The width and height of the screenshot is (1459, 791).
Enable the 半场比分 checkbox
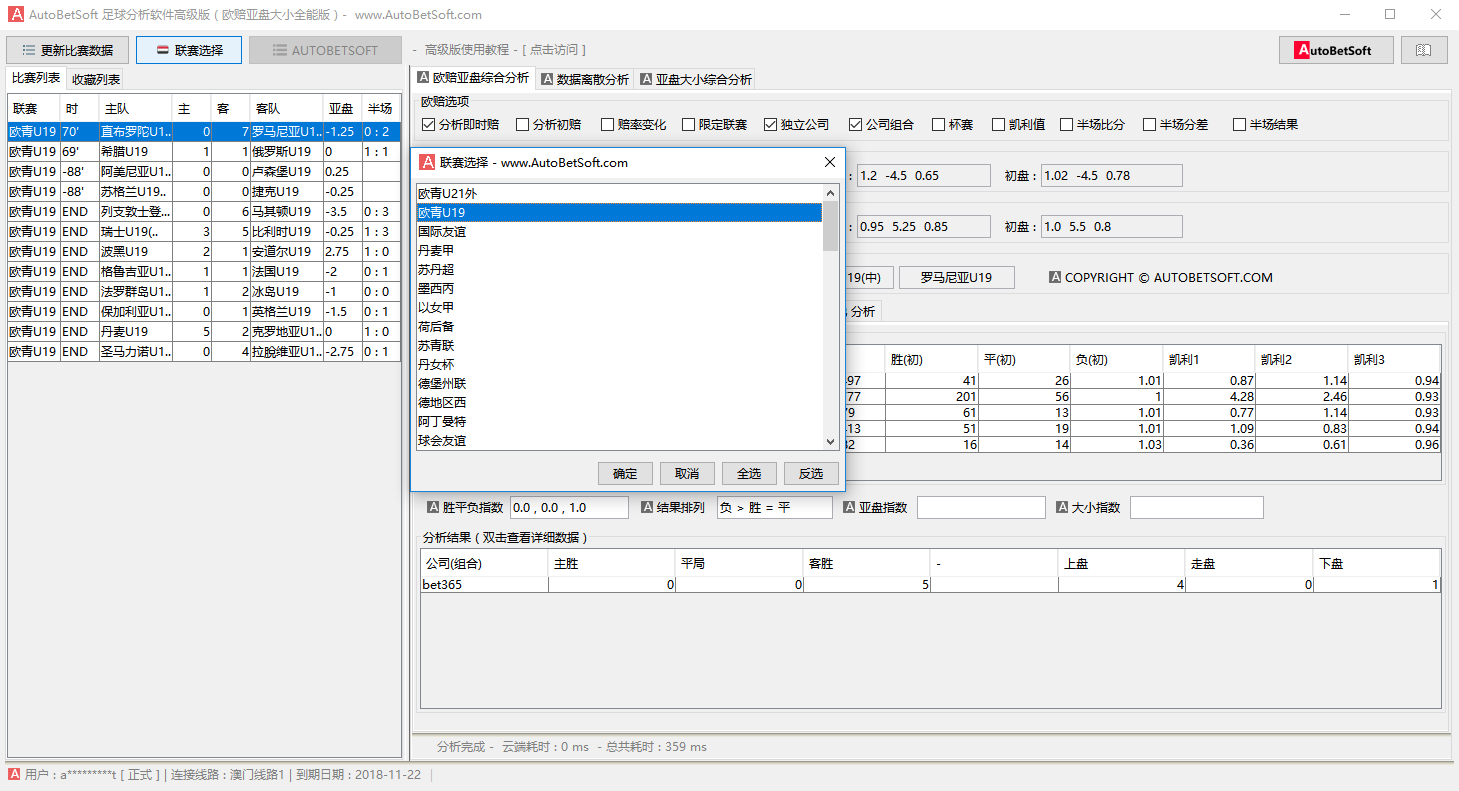[x=1092, y=125]
